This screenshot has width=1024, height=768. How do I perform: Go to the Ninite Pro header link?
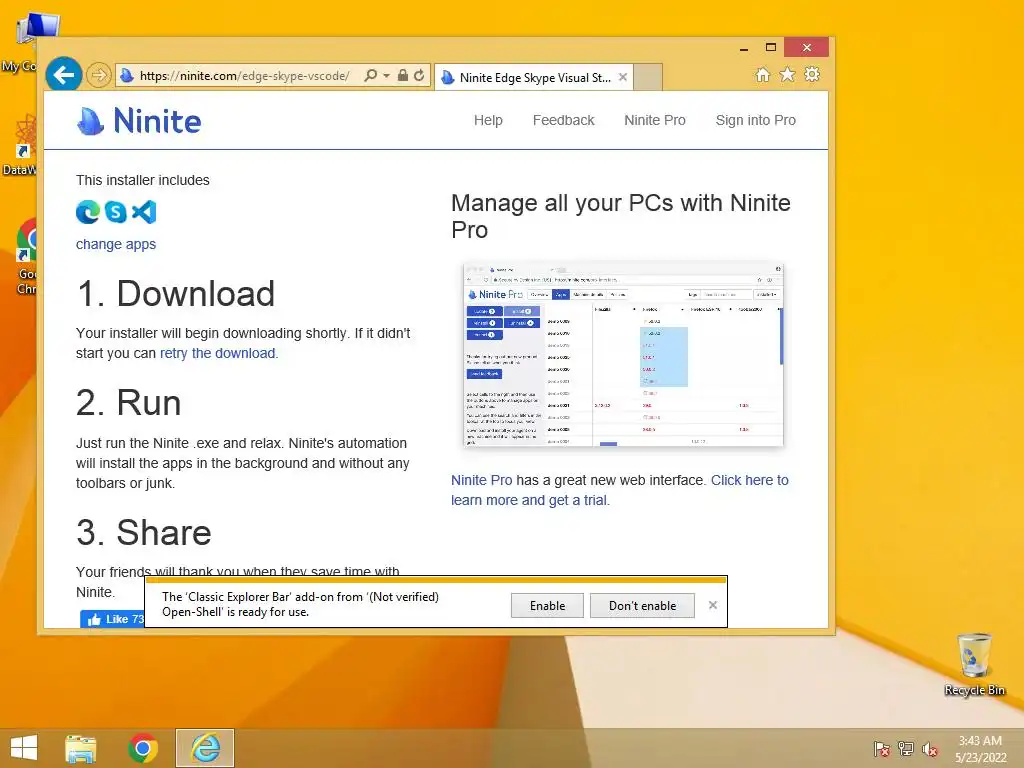(x=655, y=120)
